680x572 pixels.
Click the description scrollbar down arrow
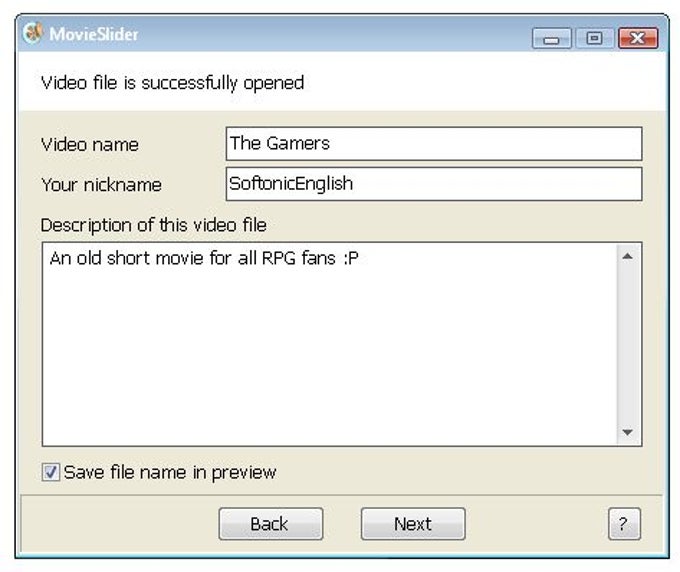click(x=627, y=432)
